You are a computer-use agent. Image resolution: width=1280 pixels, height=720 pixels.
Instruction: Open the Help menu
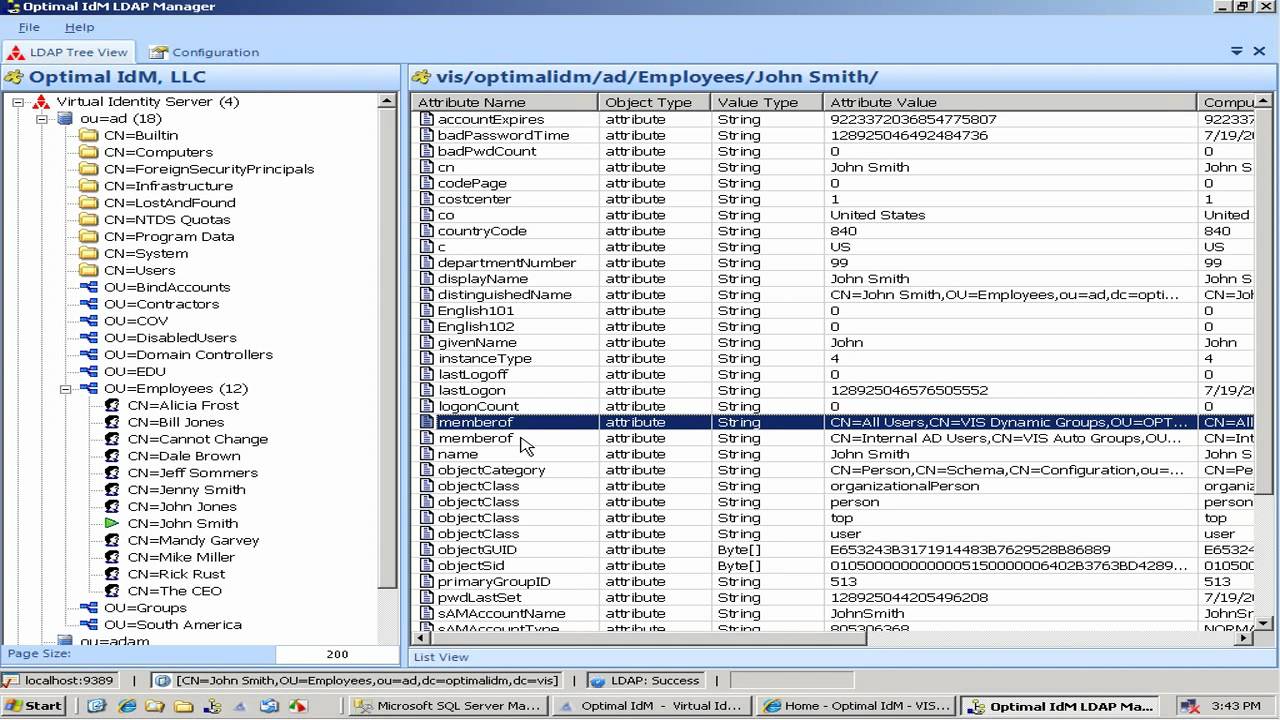(79, 27)
